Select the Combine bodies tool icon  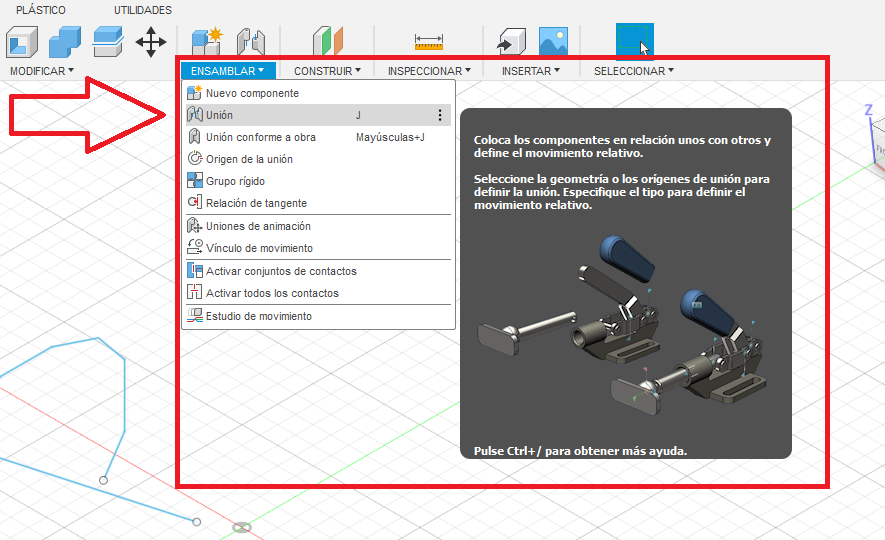(65, 42)
